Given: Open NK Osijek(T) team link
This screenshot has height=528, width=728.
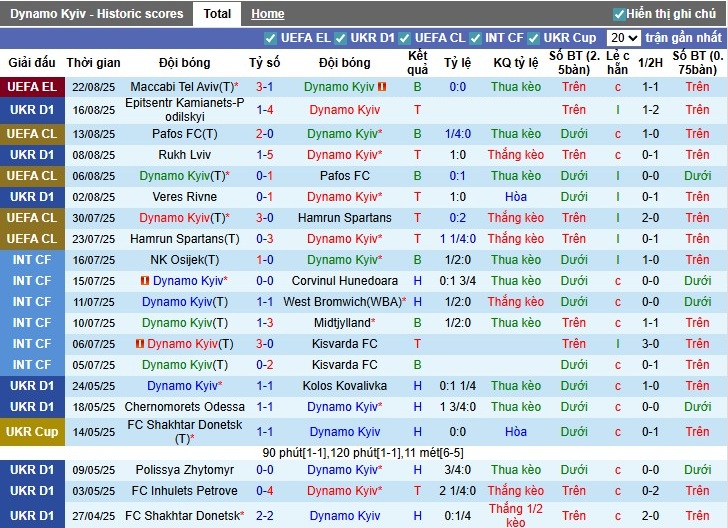Looking at the screenshot, I should pos(184,260).
